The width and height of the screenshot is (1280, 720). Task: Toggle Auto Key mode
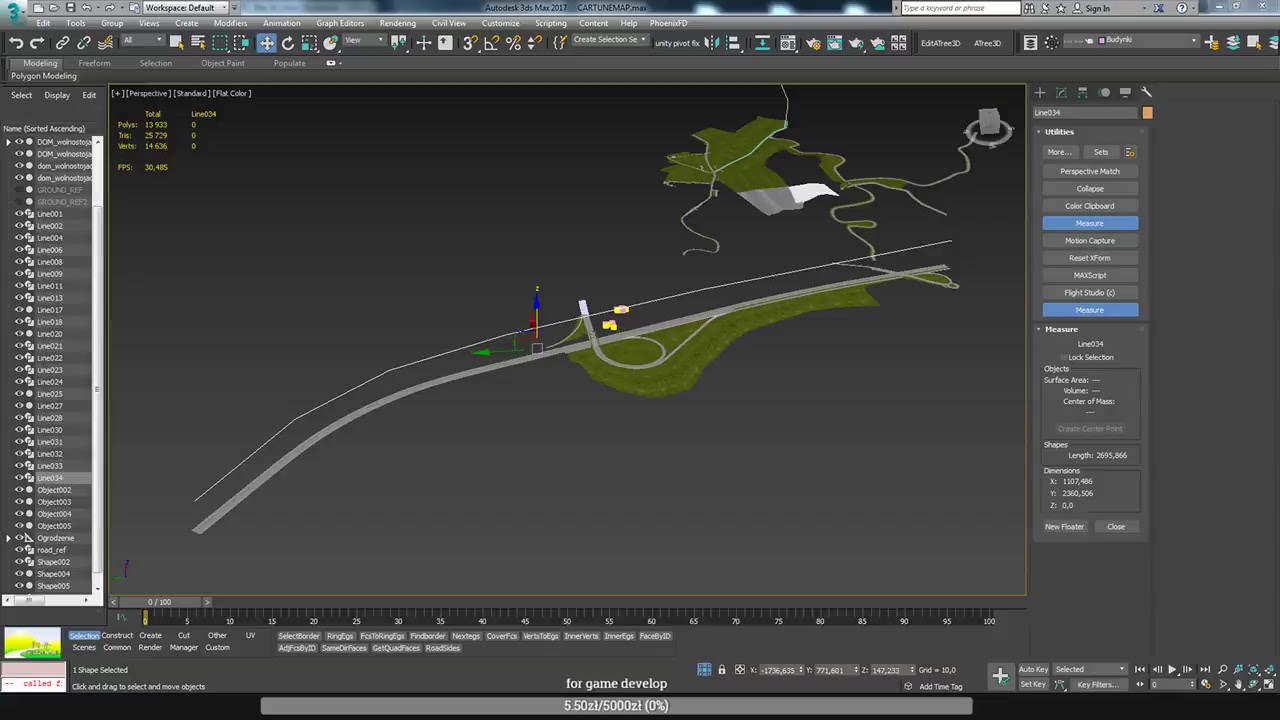click(1033, 669)
